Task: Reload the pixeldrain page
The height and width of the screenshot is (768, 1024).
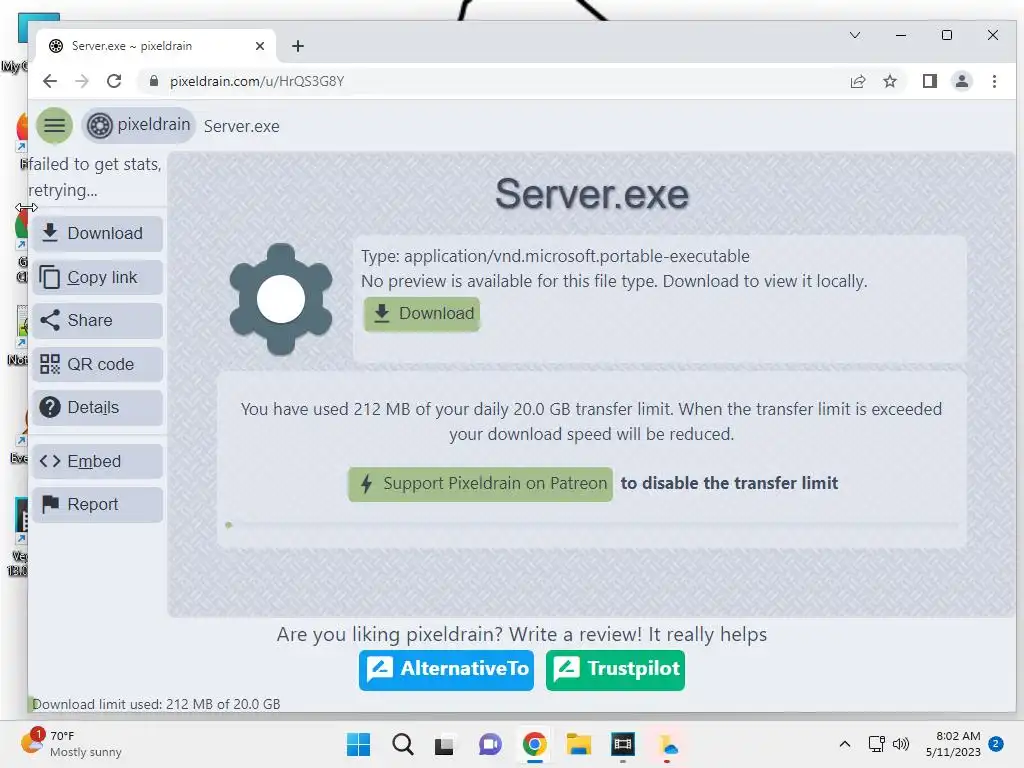Action: pos(114,81)
